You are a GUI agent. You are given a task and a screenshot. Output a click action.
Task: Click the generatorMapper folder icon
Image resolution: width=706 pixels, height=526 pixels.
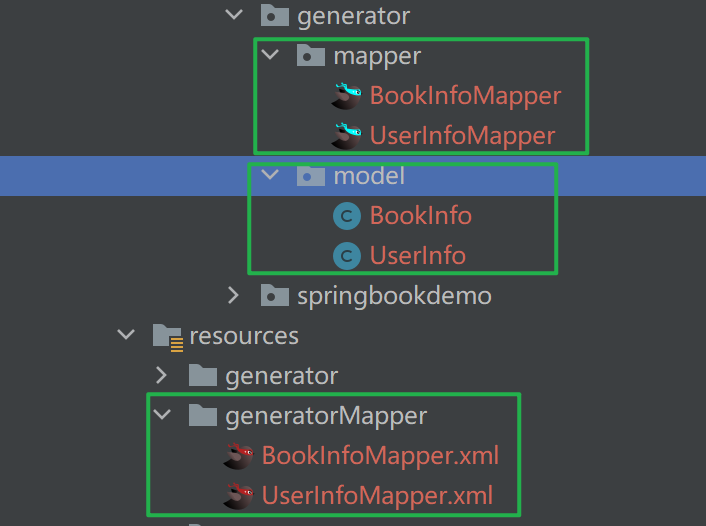click(x=203, y=415)
